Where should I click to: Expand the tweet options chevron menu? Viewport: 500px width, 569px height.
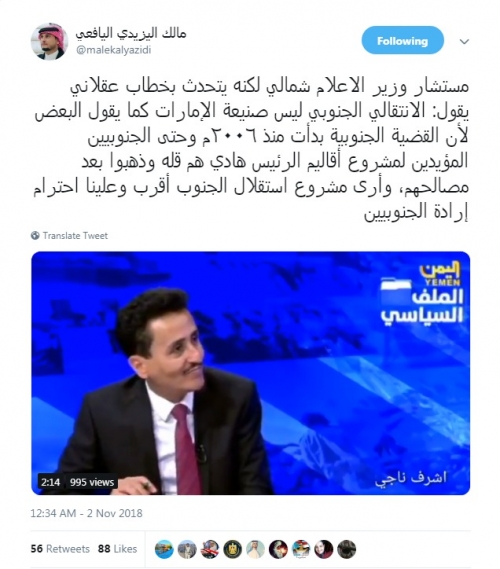point(464,41)
